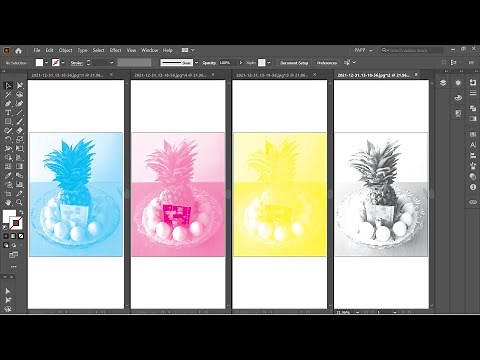Change screen mode button
The width and height of the screenshot is (480, 360).
point(14,255)
